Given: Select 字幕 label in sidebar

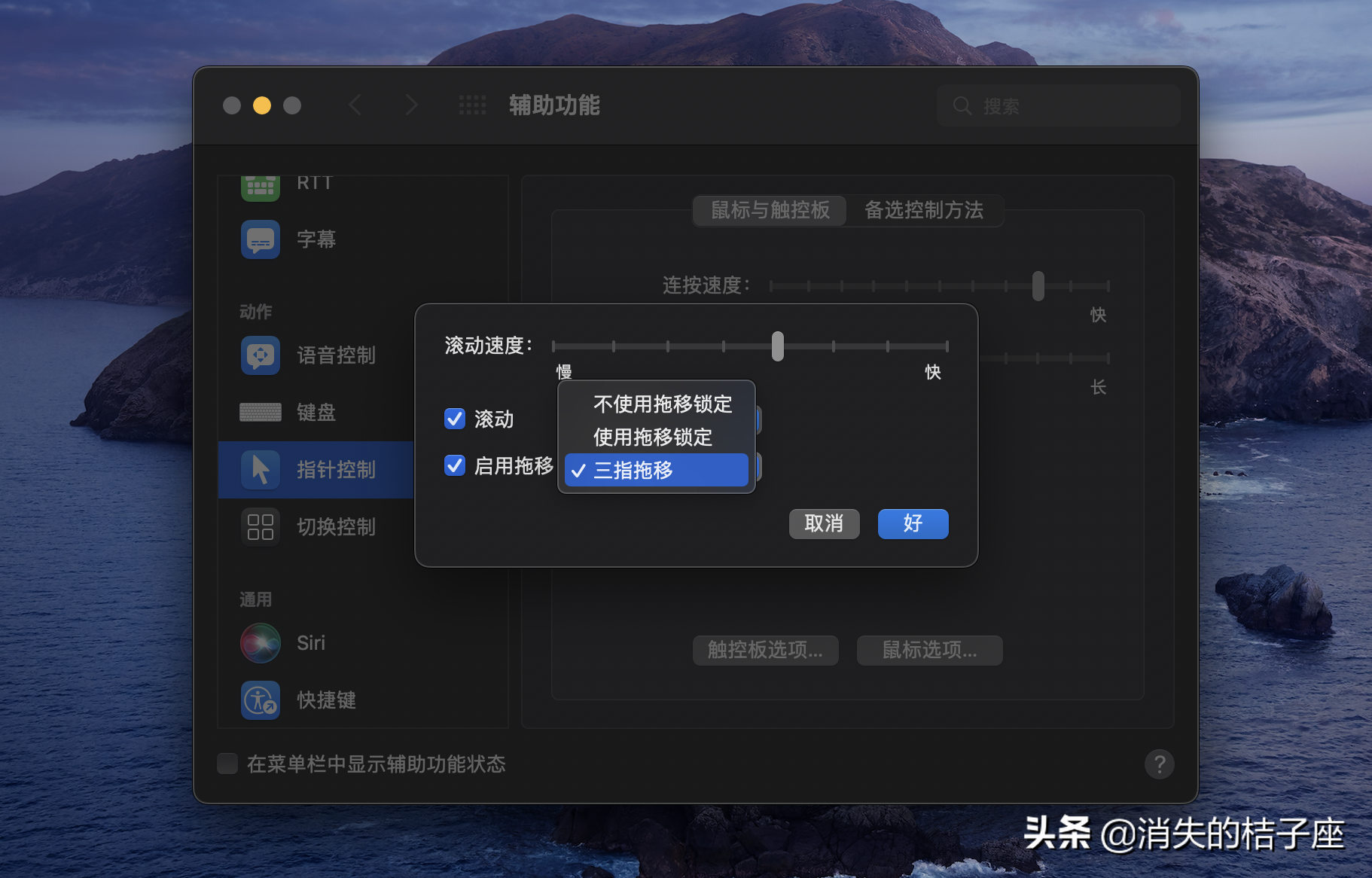Looking at the screenshot, I should coord(316,239).
